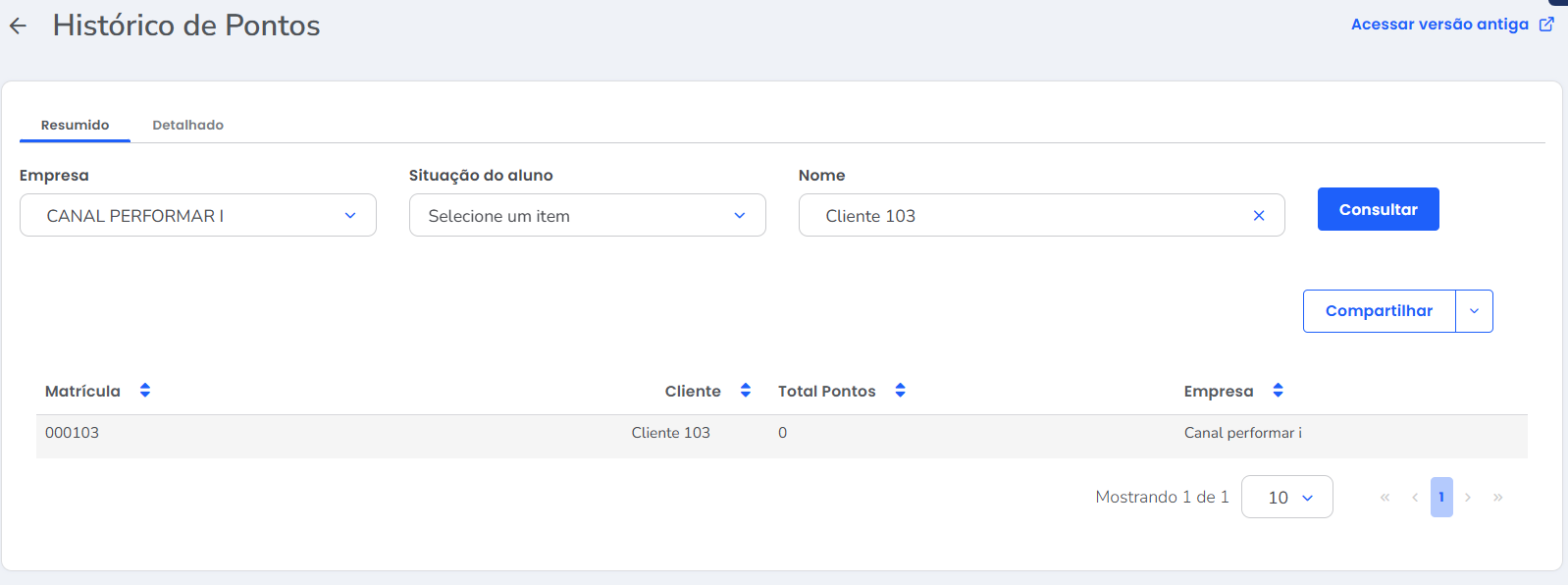Image resolution: width=1568 pixels, height=585 pixels.
Task: Jump to the last page of results
Action: pos(1498,498)
